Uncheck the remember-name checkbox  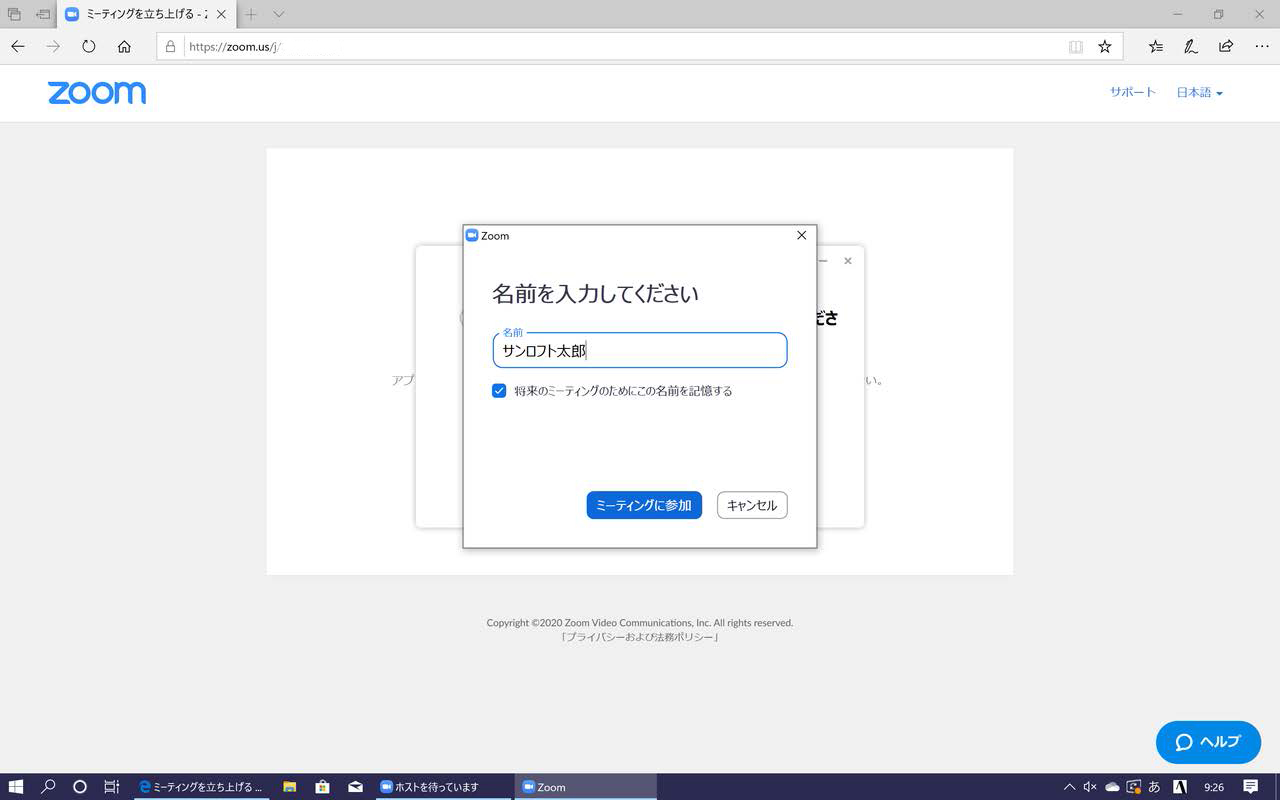pyautogui.click(x=499, y=391)
